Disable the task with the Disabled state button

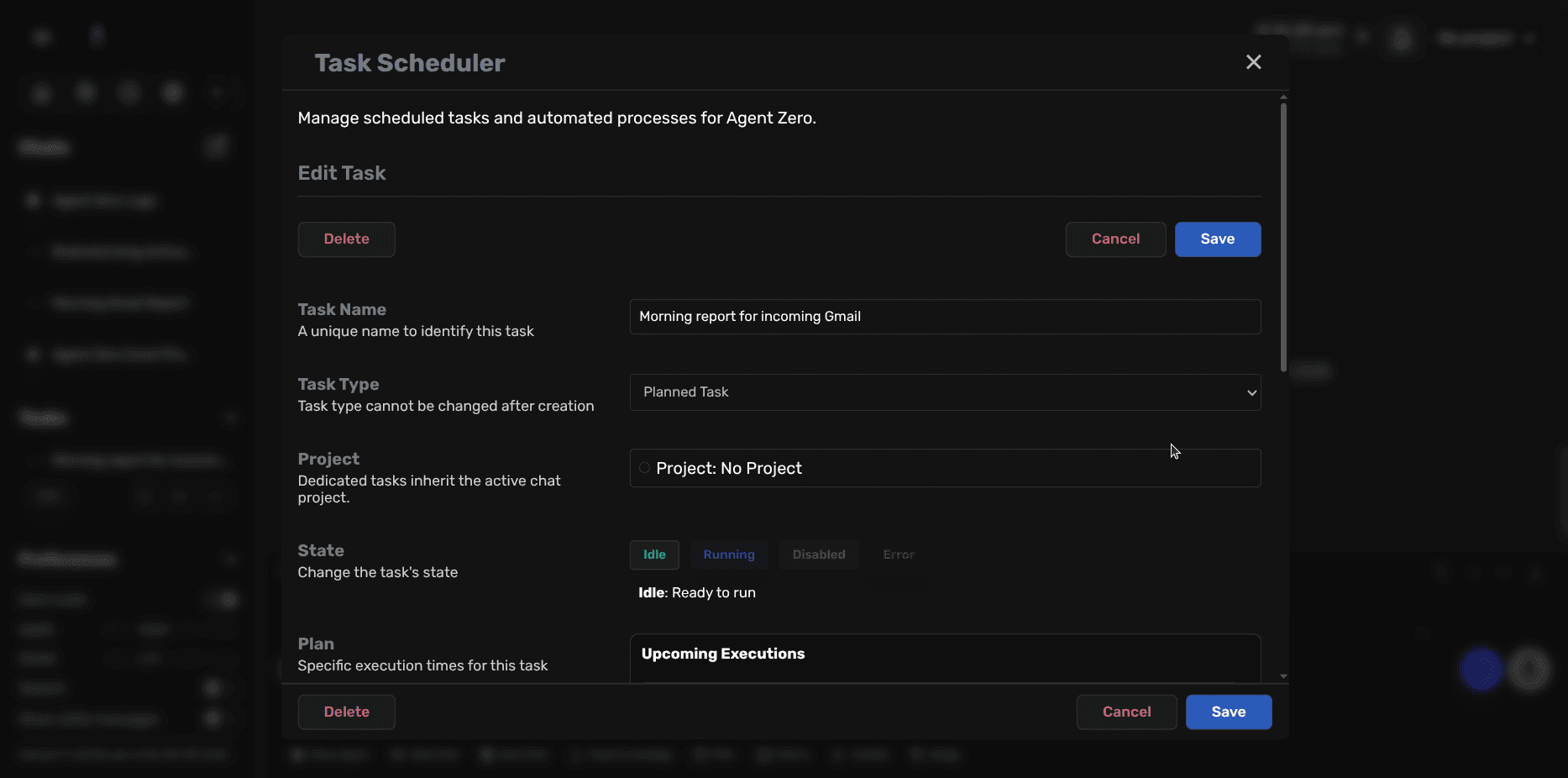pos(818,555)
